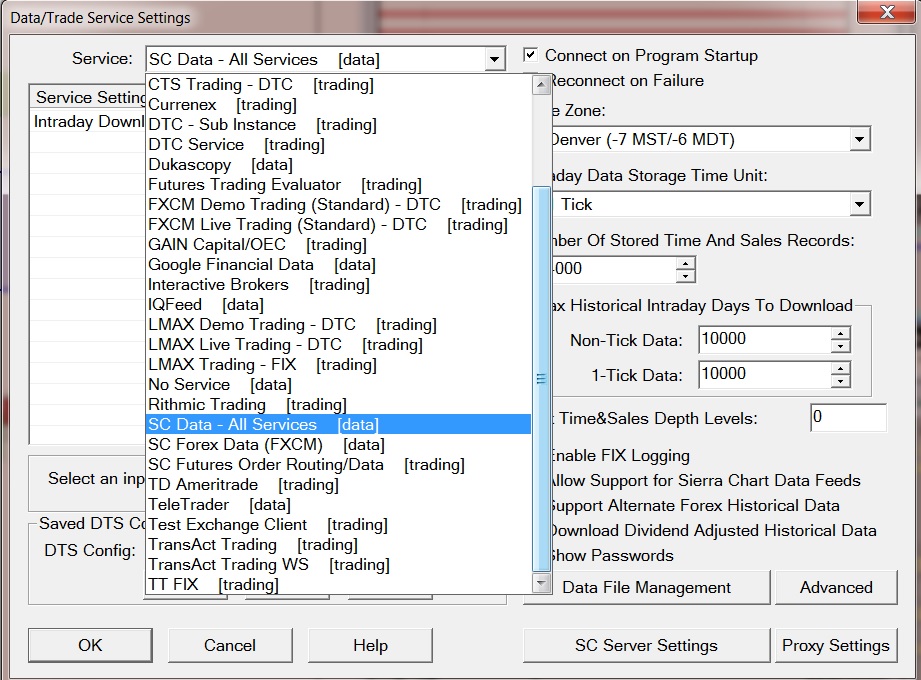Select TransAct Trading [trading] entry

point(338,544)
